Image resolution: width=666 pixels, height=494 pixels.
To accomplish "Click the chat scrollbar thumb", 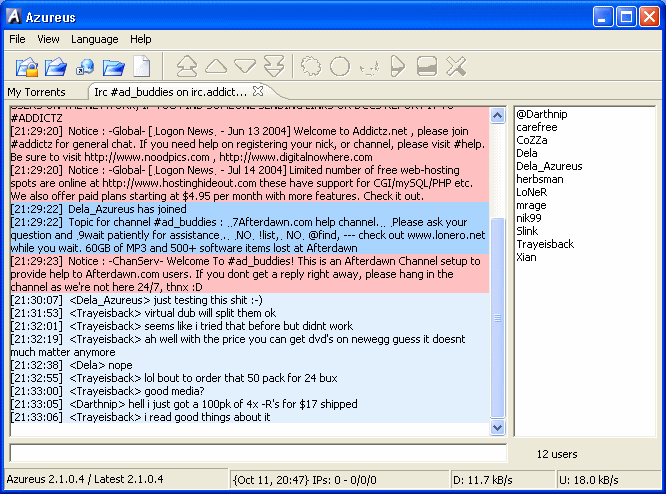I will pyautogui.click(x=497, y=317).
